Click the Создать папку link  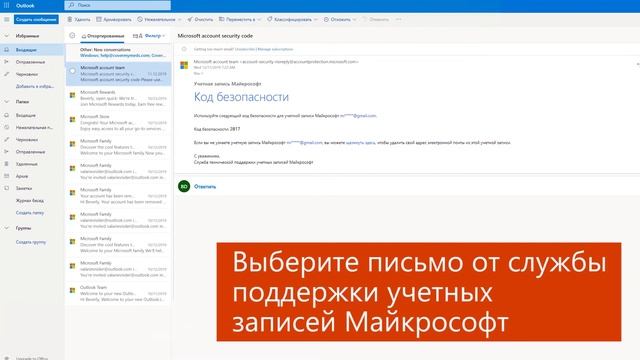30,213
